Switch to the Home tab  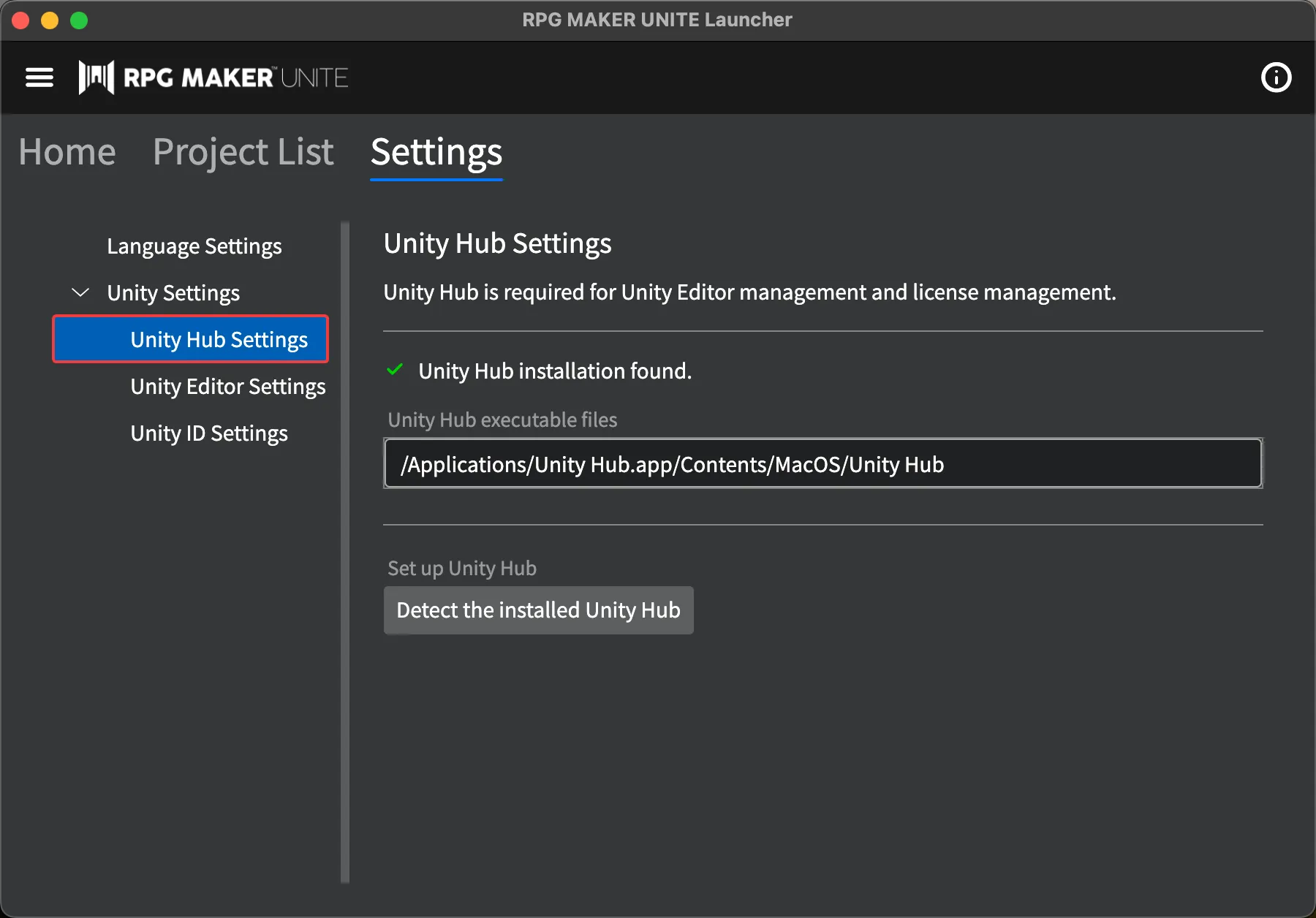pyautogui.click(x=67, y=152)
